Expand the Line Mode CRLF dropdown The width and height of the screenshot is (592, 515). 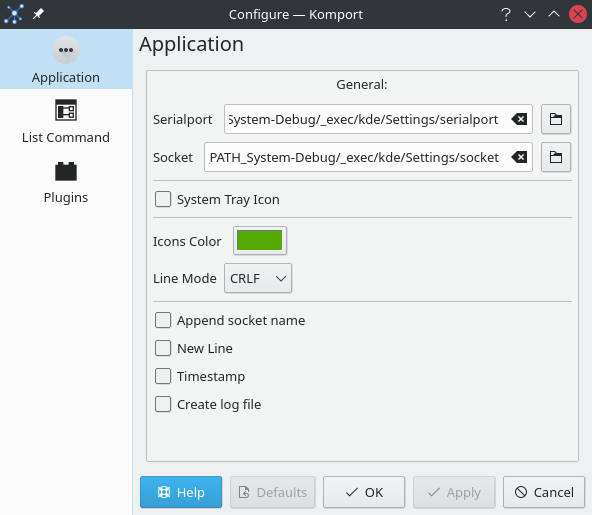(x=258, y=278)
